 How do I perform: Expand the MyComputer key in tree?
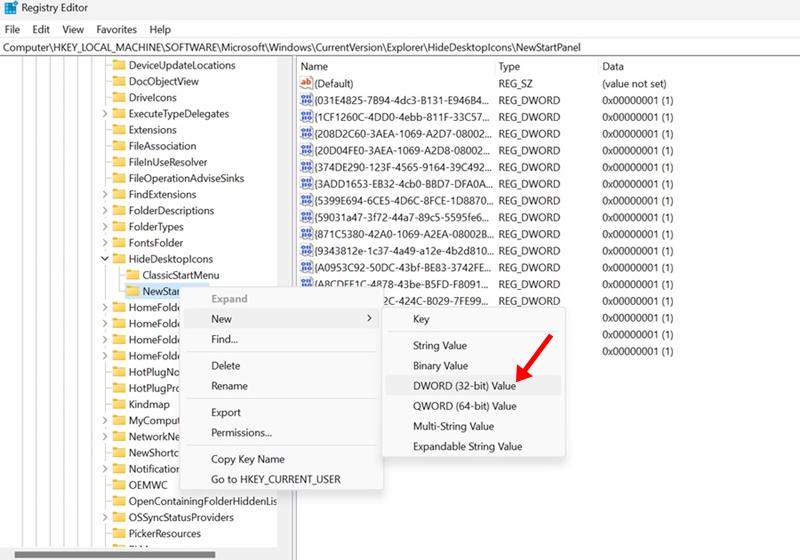(x=105, y=420)
